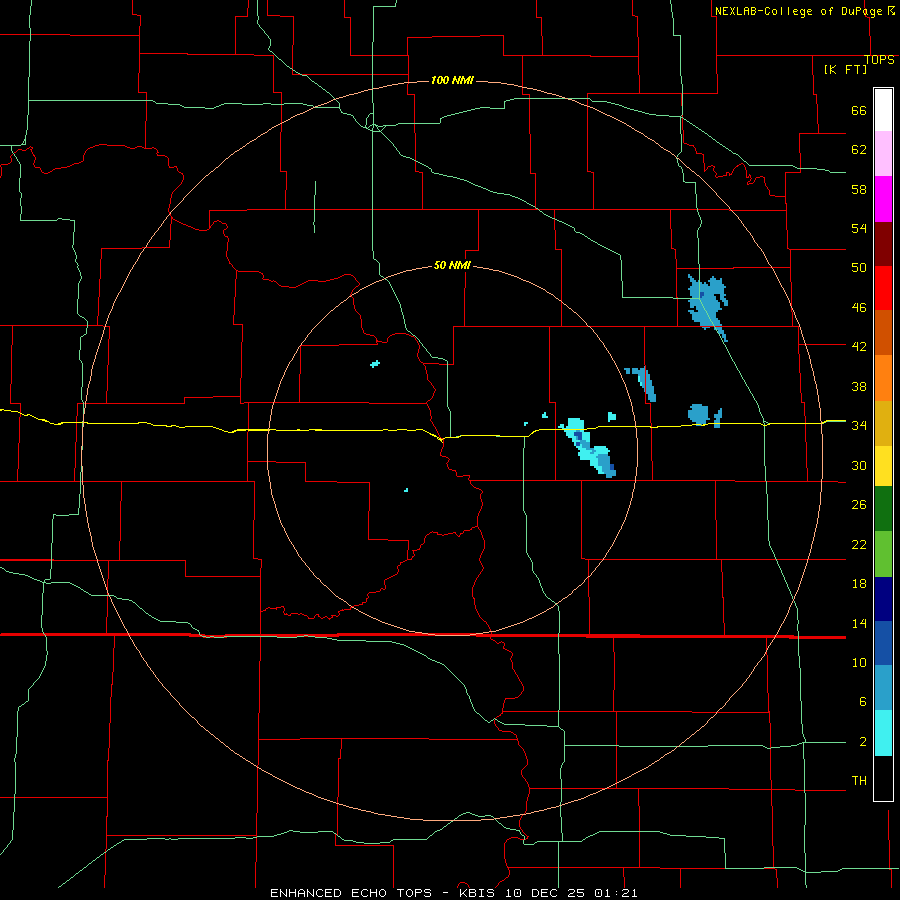Select the dark red legend color block

pyautogui.click(x=883, y=243)
